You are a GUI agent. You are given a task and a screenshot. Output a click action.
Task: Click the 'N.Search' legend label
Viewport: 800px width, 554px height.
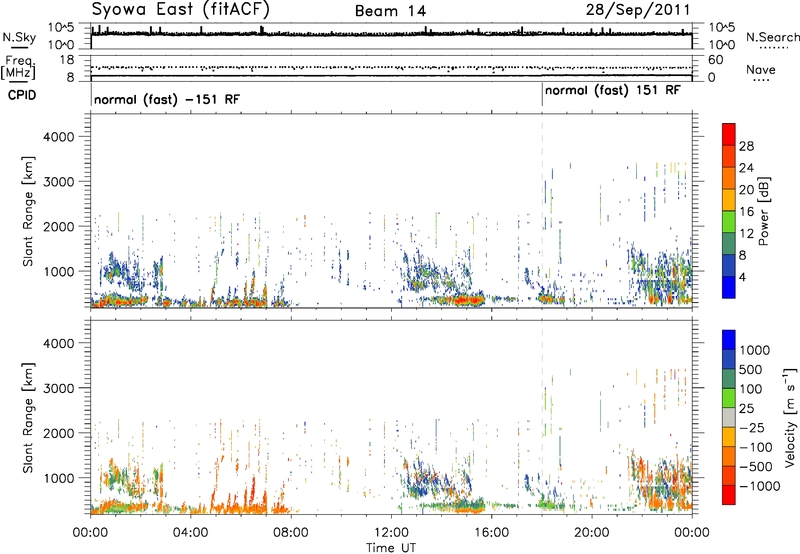[x=772, y=37]
